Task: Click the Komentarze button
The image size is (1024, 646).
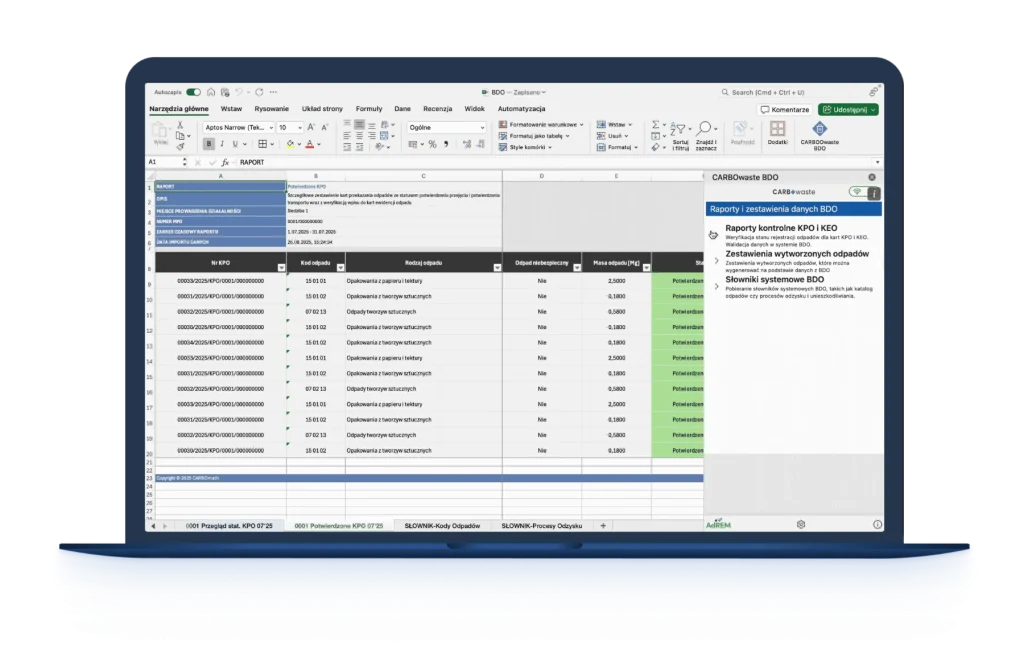Action: [x=785, y=109]
